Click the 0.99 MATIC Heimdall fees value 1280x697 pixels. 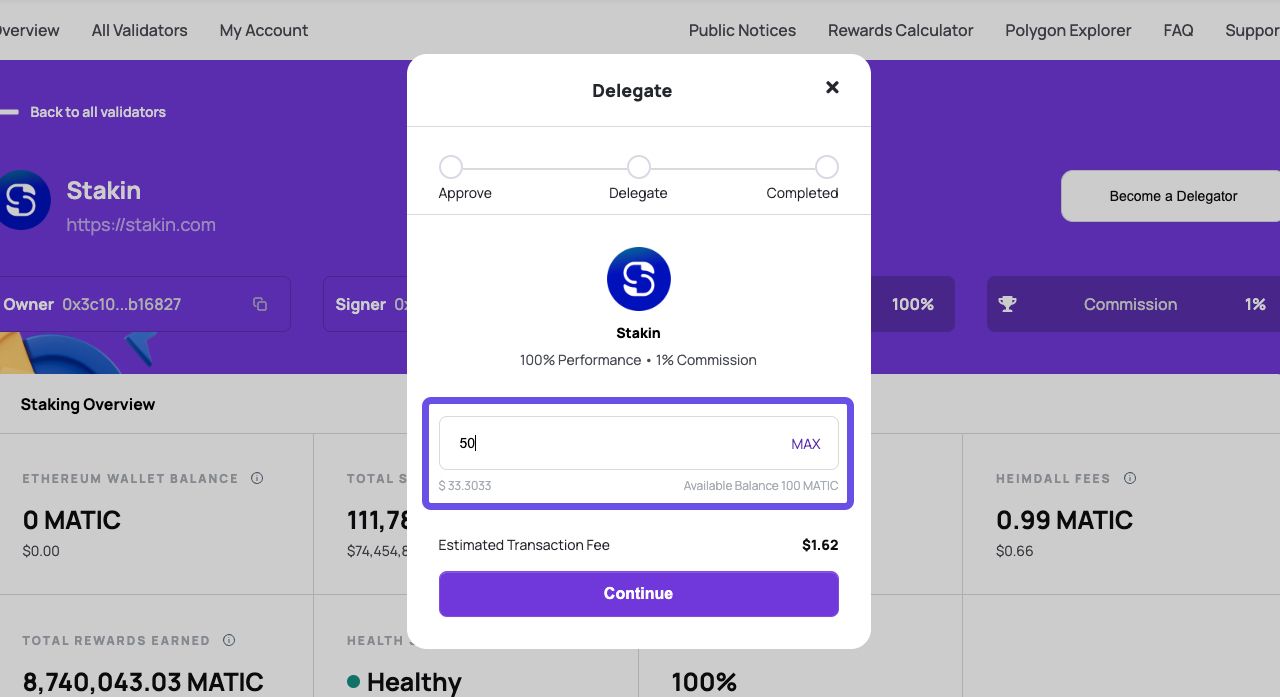coord(1064,520)
